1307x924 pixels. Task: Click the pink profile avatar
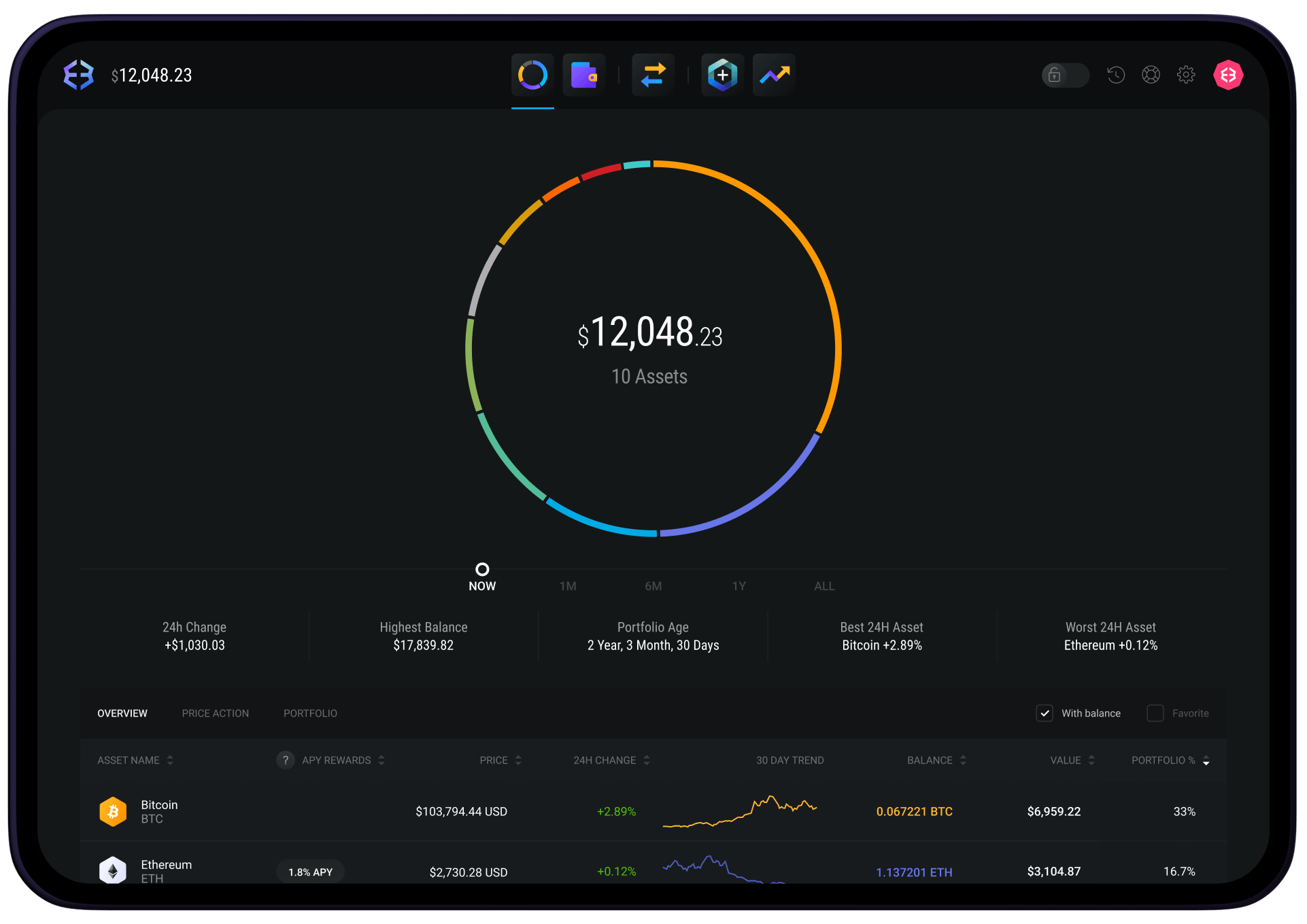[1228, 75]
